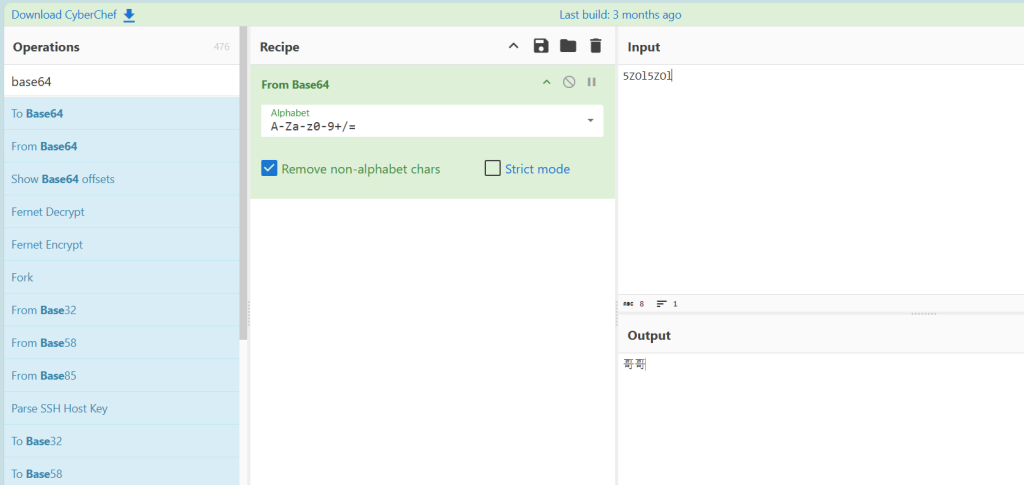Click the Last build: 3 months ago text

click(620, 15)
